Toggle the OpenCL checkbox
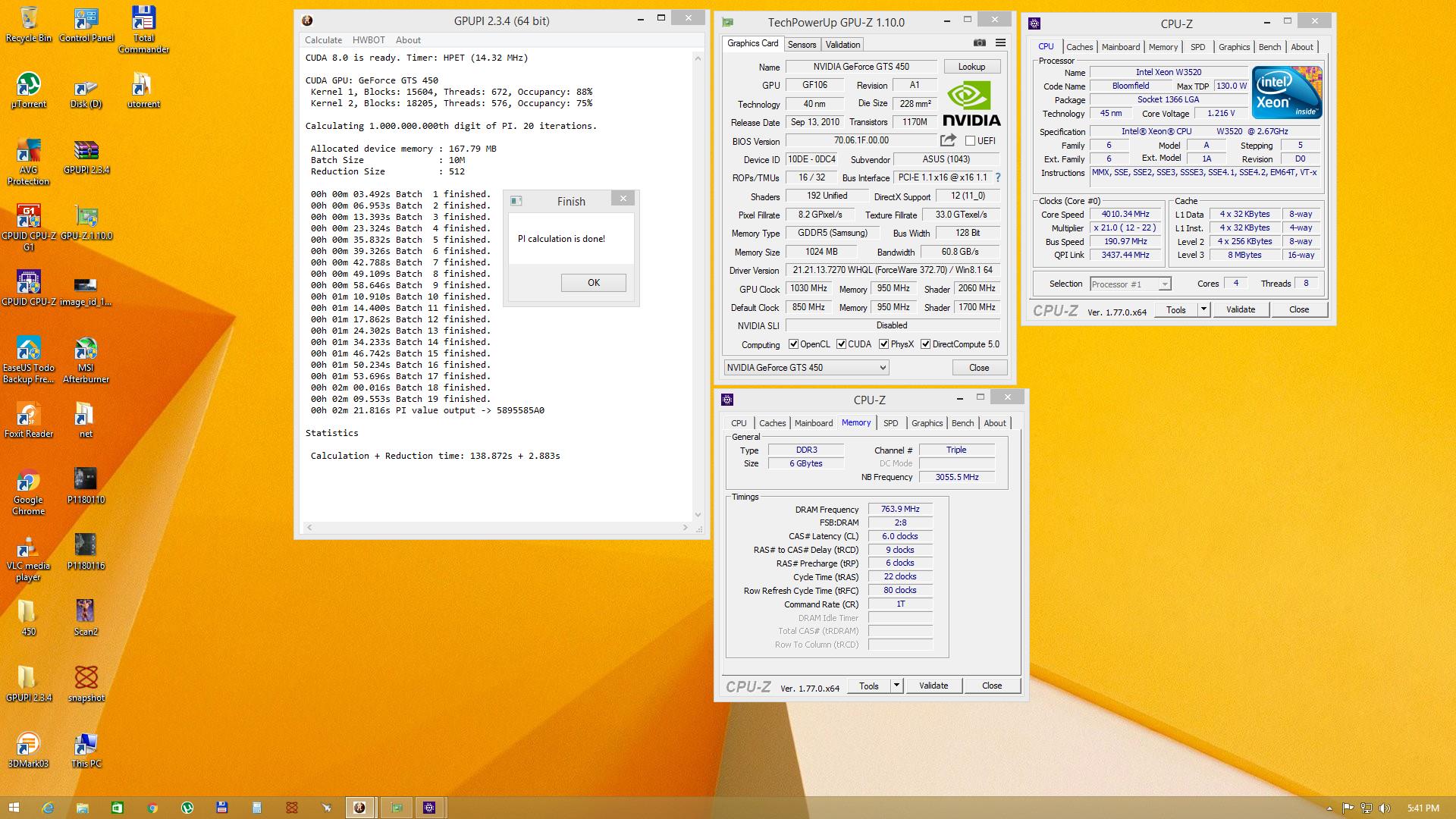Image resolution: width=1456 pixels, height=819 pixels. tap(793, 344)
